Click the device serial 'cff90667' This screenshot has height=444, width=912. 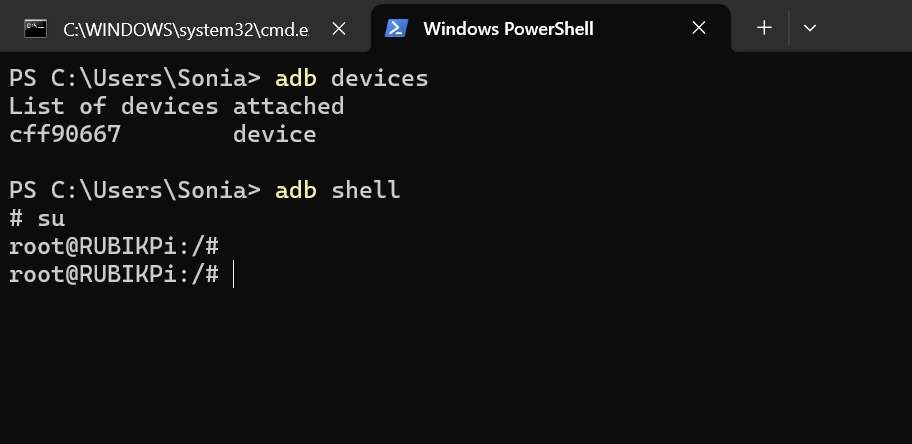point(65,134)
